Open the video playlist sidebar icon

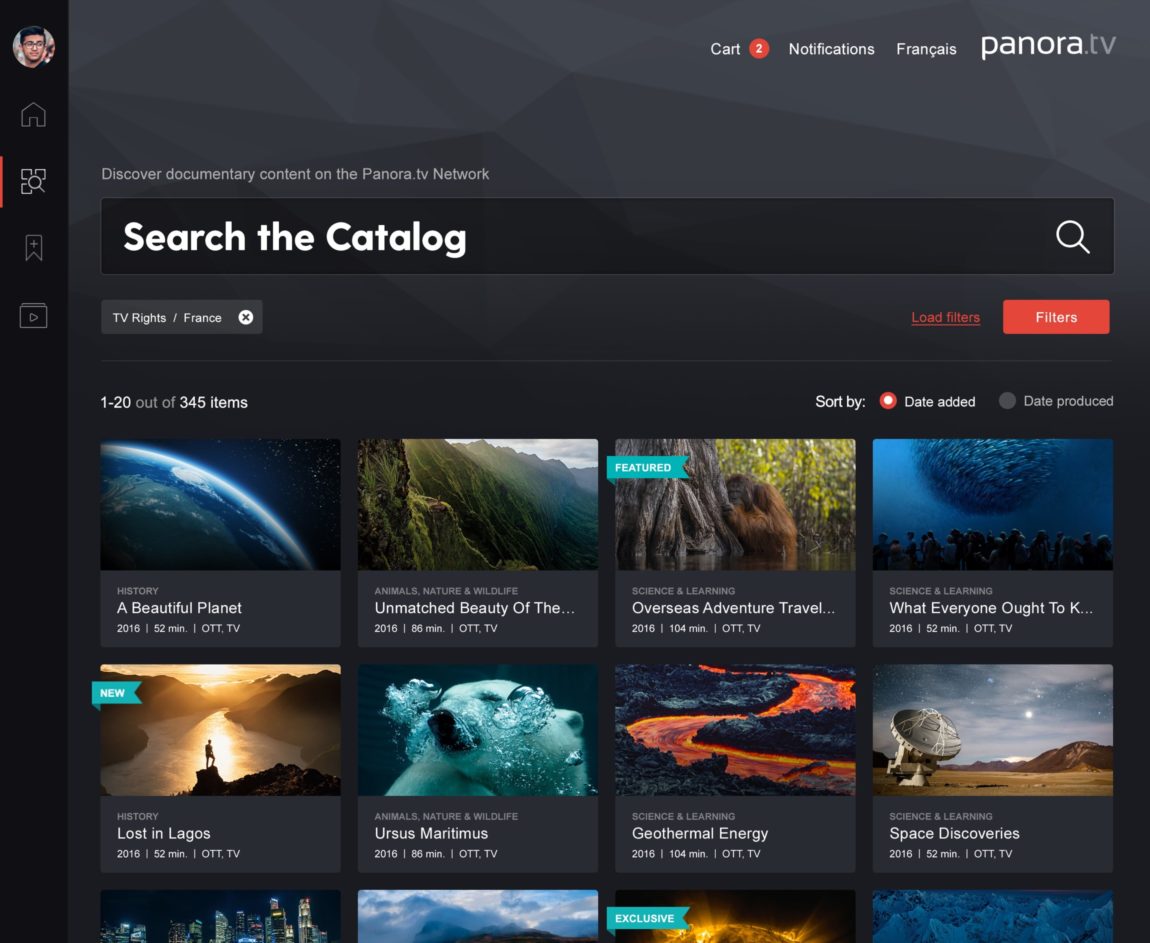[x=33, y=316]
